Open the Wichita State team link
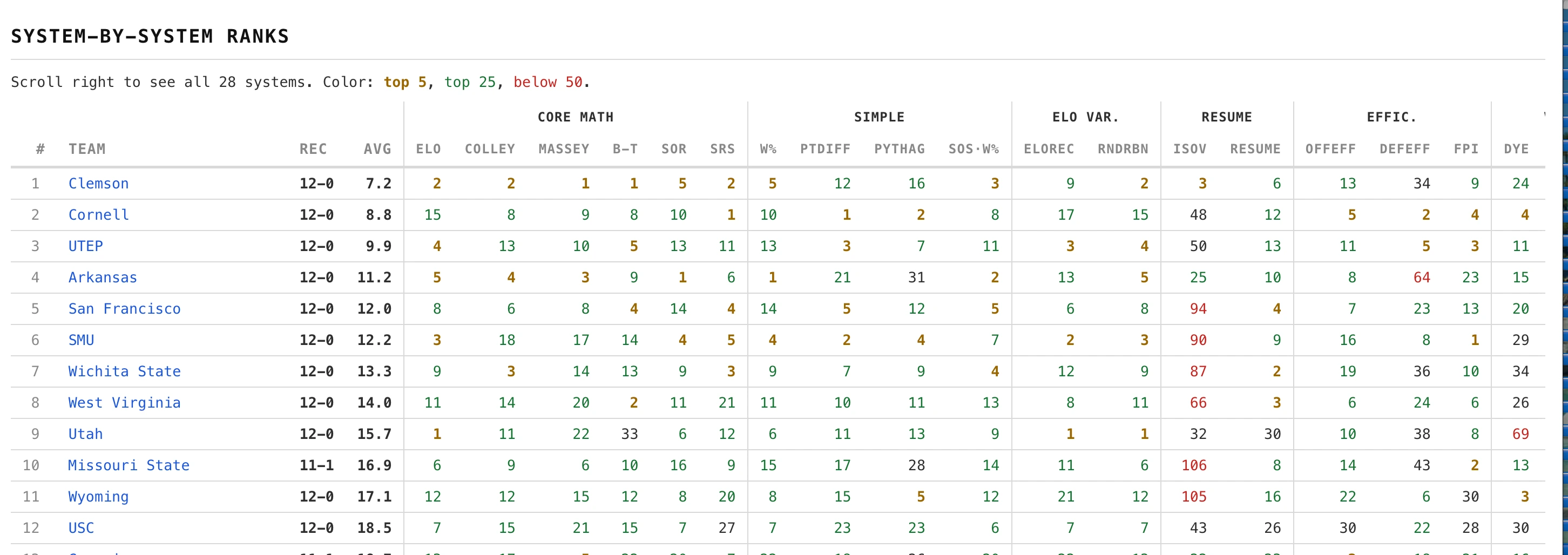 (124, 371)
